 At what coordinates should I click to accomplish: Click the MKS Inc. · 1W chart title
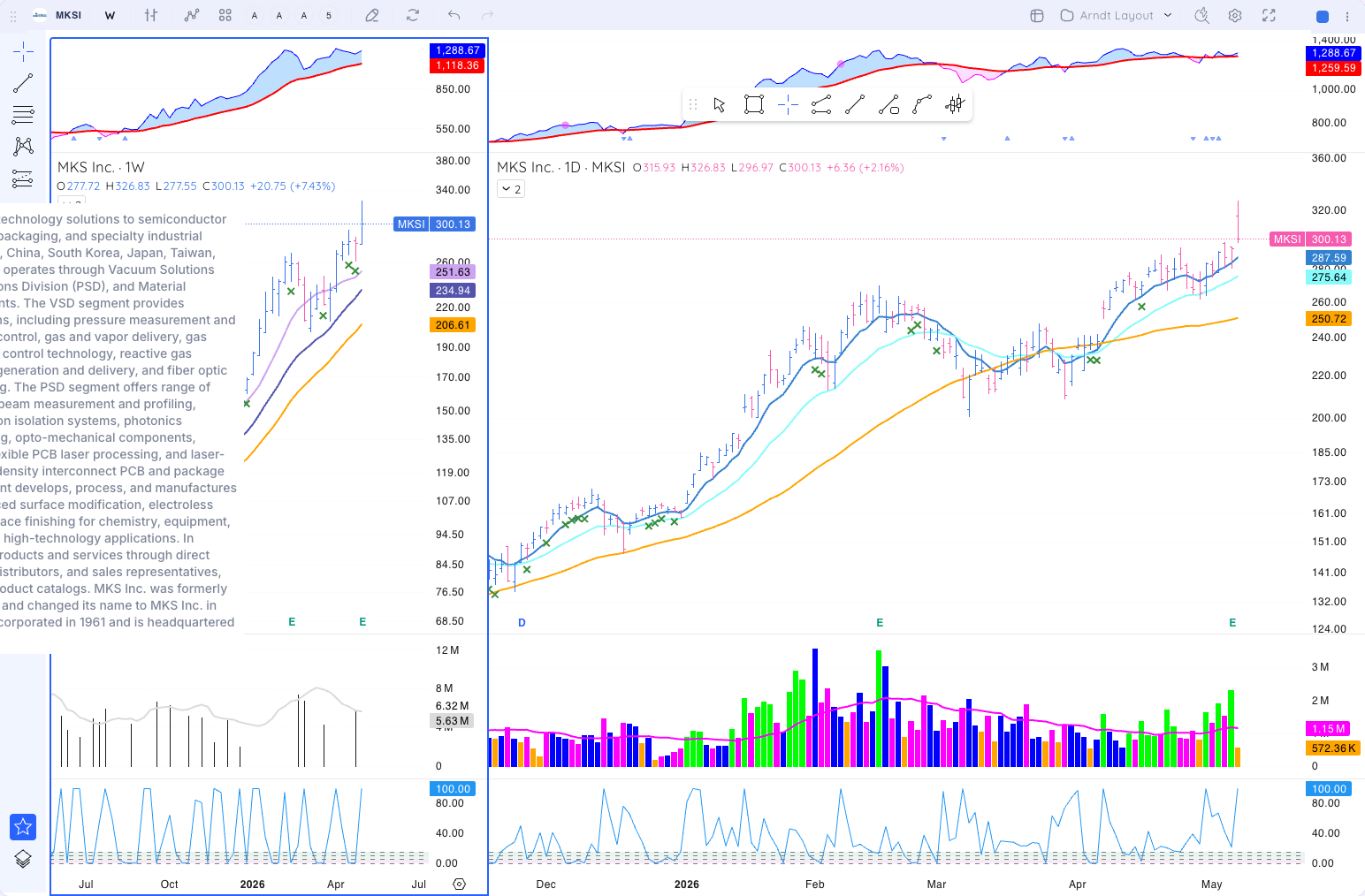point(101,167)
